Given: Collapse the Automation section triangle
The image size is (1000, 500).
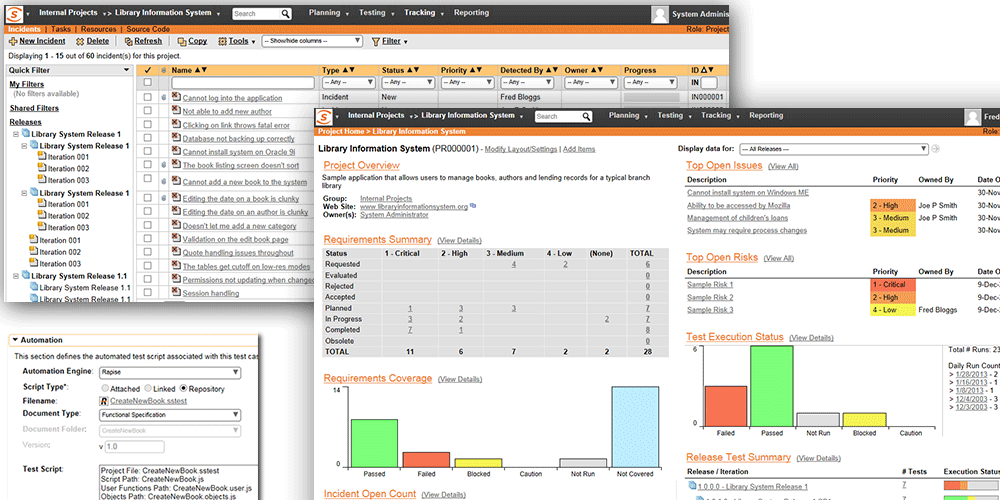Looking at the screenshot, I should pyautogui.click(x=15, y=341).
